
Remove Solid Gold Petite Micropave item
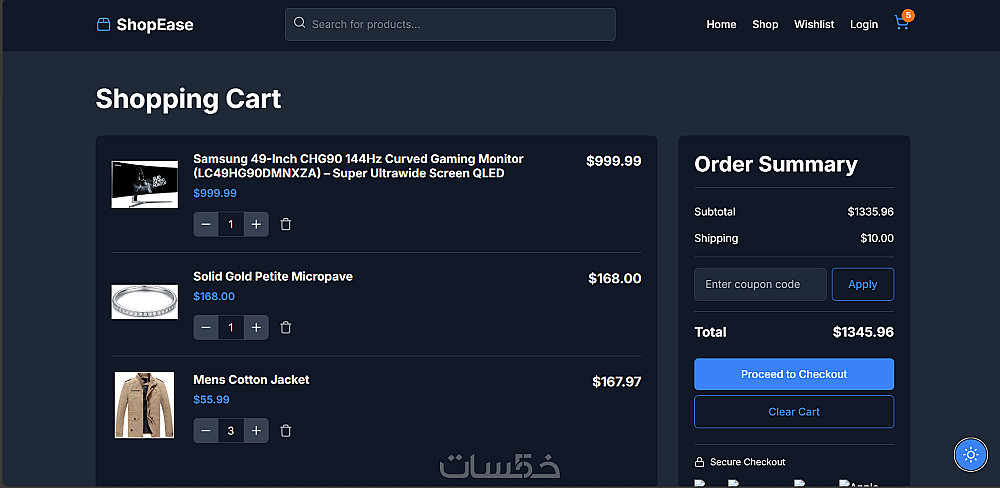tap(286, 327)
